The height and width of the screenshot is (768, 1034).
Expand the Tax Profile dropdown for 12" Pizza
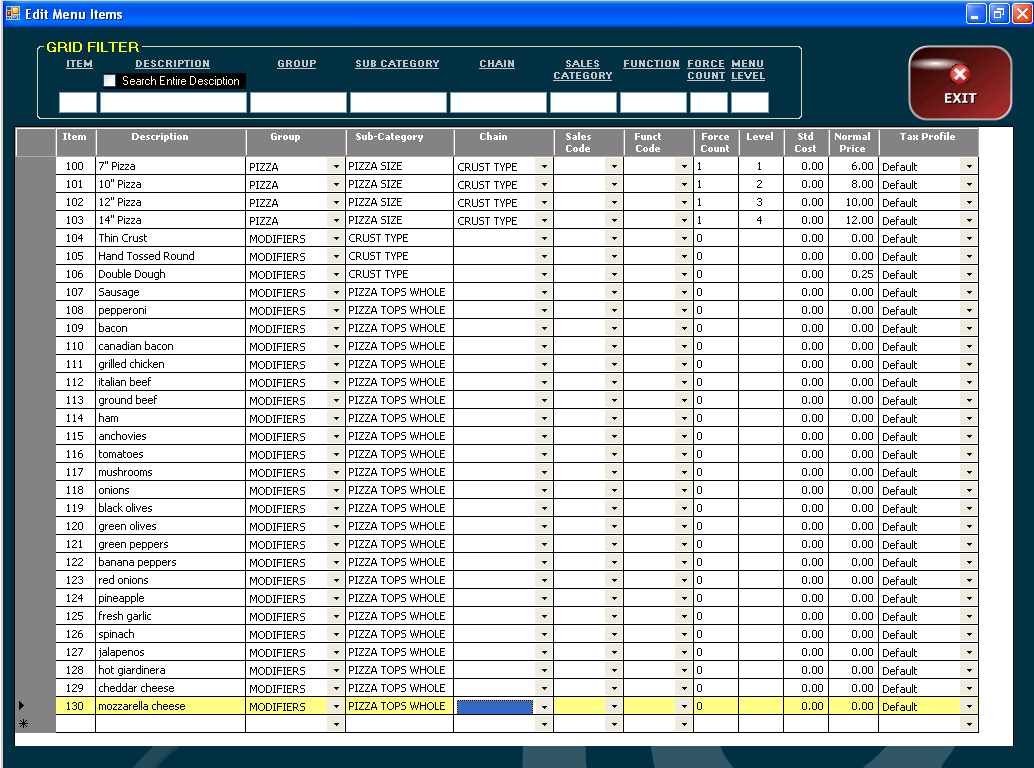[x=969, y=202]
